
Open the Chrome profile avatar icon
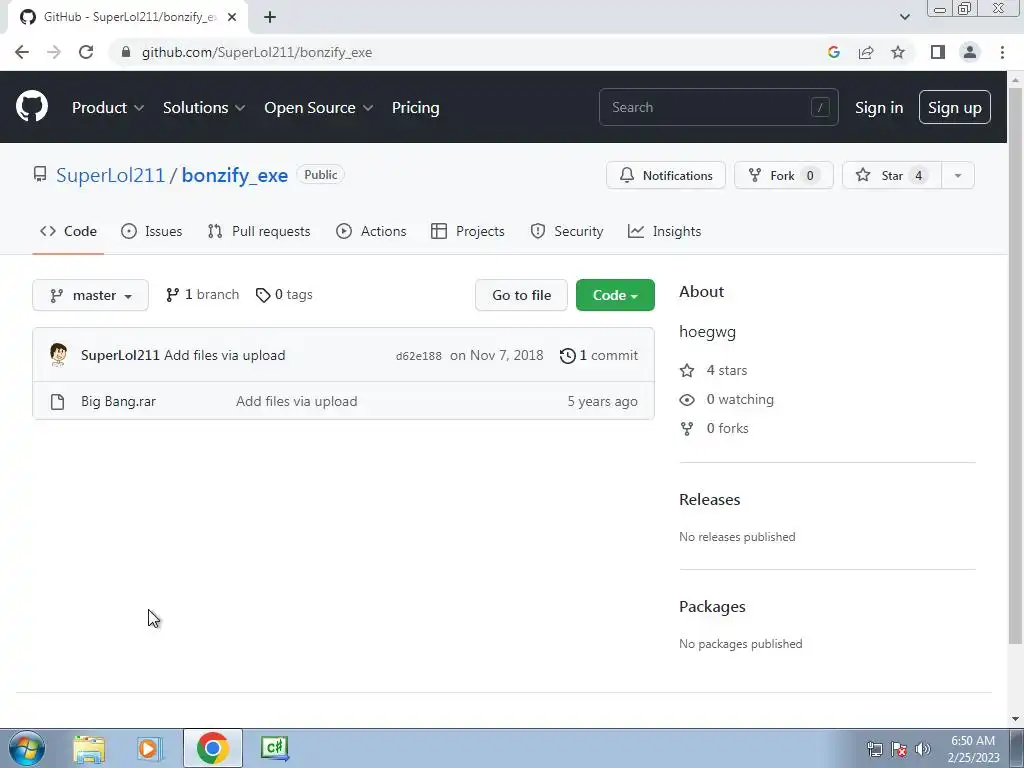tap(970, 52)
